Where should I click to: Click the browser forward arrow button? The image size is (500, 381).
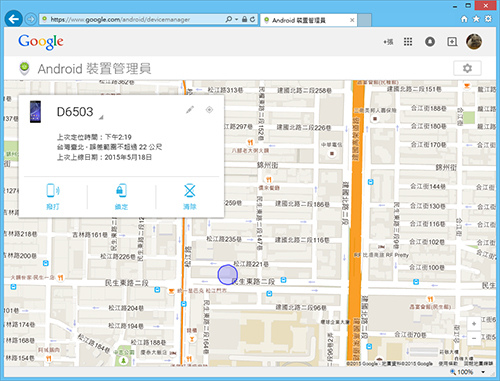31,19
